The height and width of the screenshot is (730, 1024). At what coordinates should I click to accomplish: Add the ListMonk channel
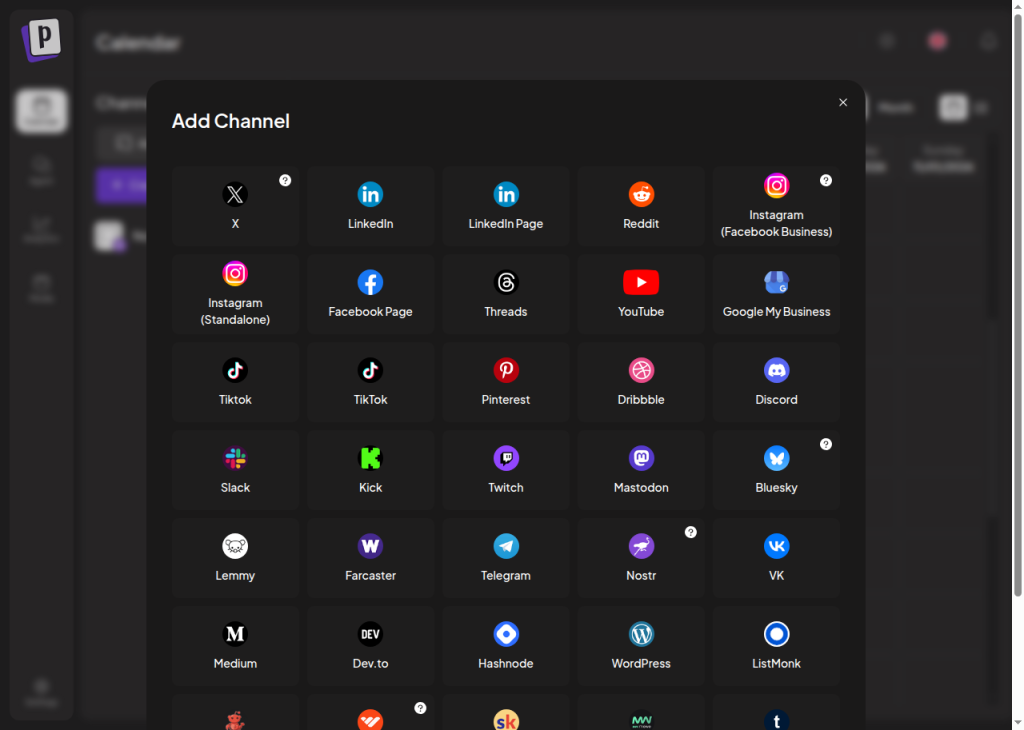(776, 646)
